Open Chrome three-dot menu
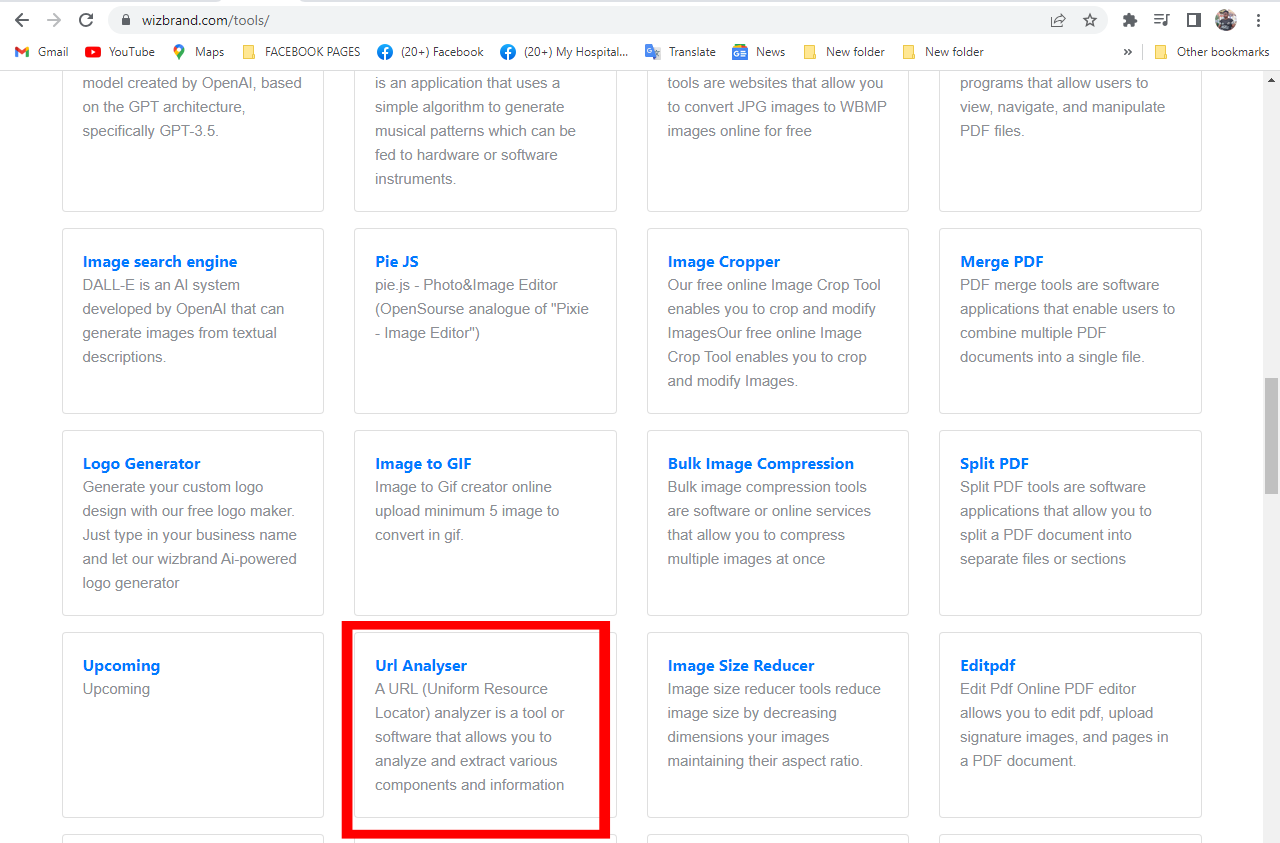This screenshot has height=843, width=1280. (x=1258, y=20)
